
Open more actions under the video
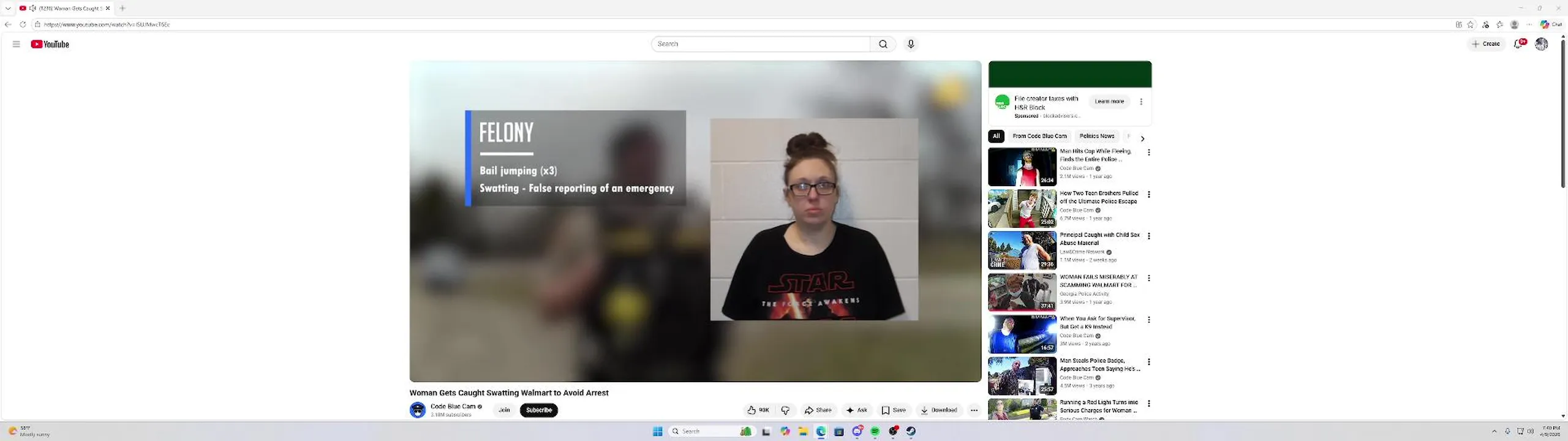point(974,410)
